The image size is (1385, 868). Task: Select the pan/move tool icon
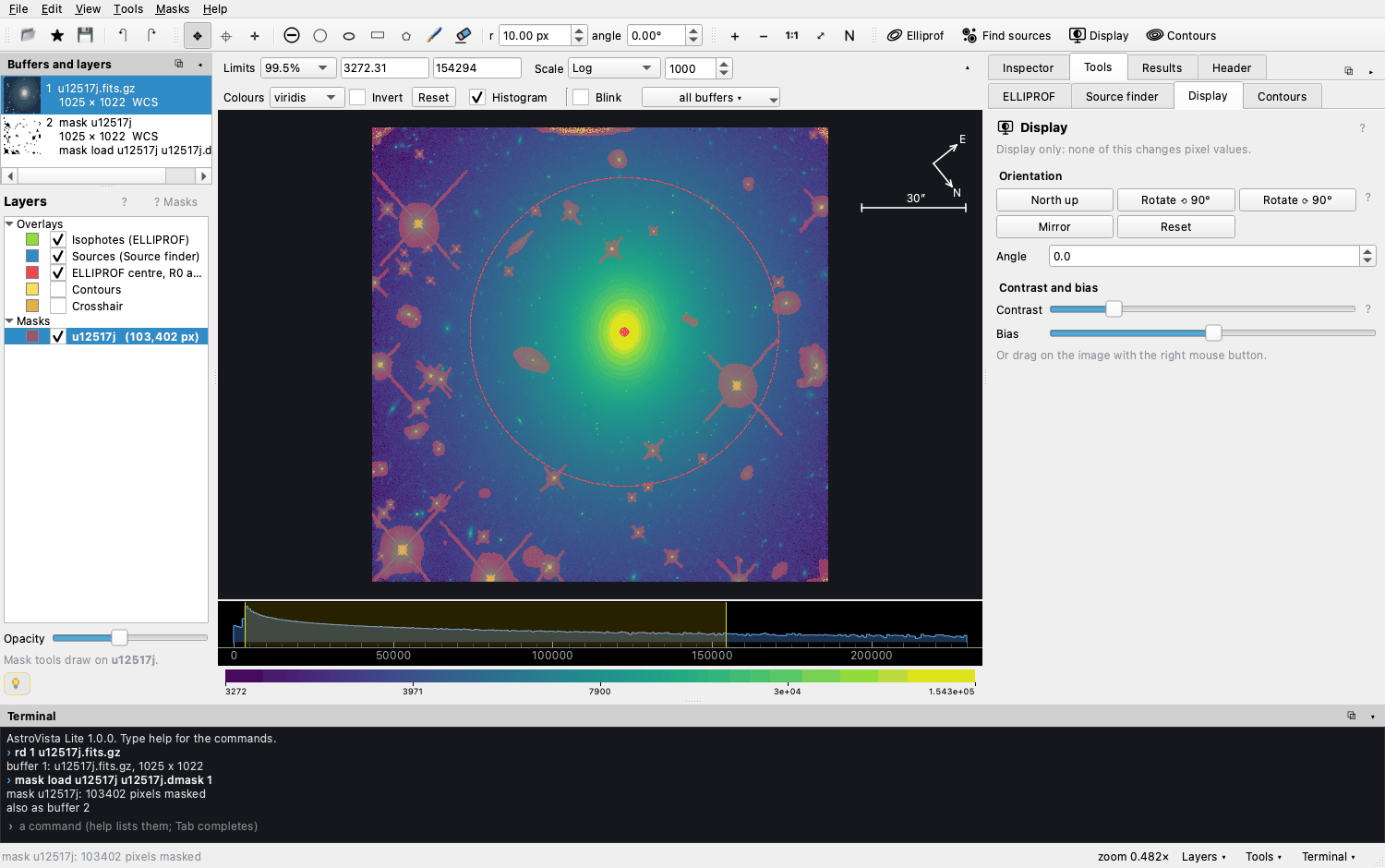click(197, 36)
